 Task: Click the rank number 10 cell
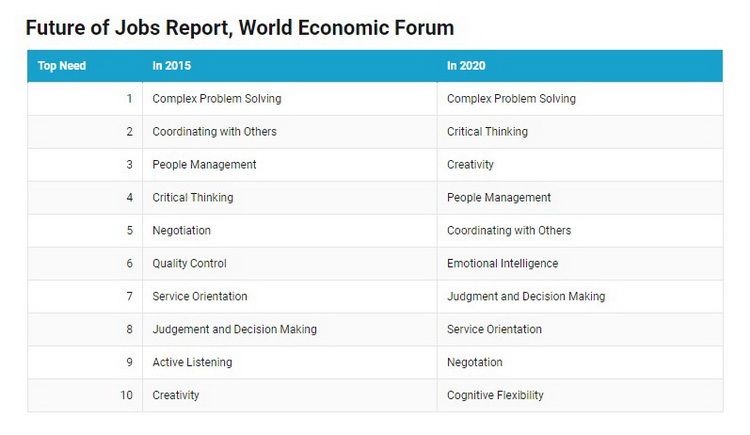126,395
